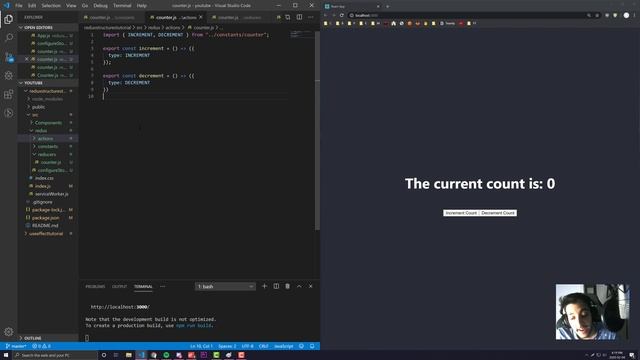Switch to the TERMINAL panel tab
Screen dimensions: 640x360
(x=143, y=287)
